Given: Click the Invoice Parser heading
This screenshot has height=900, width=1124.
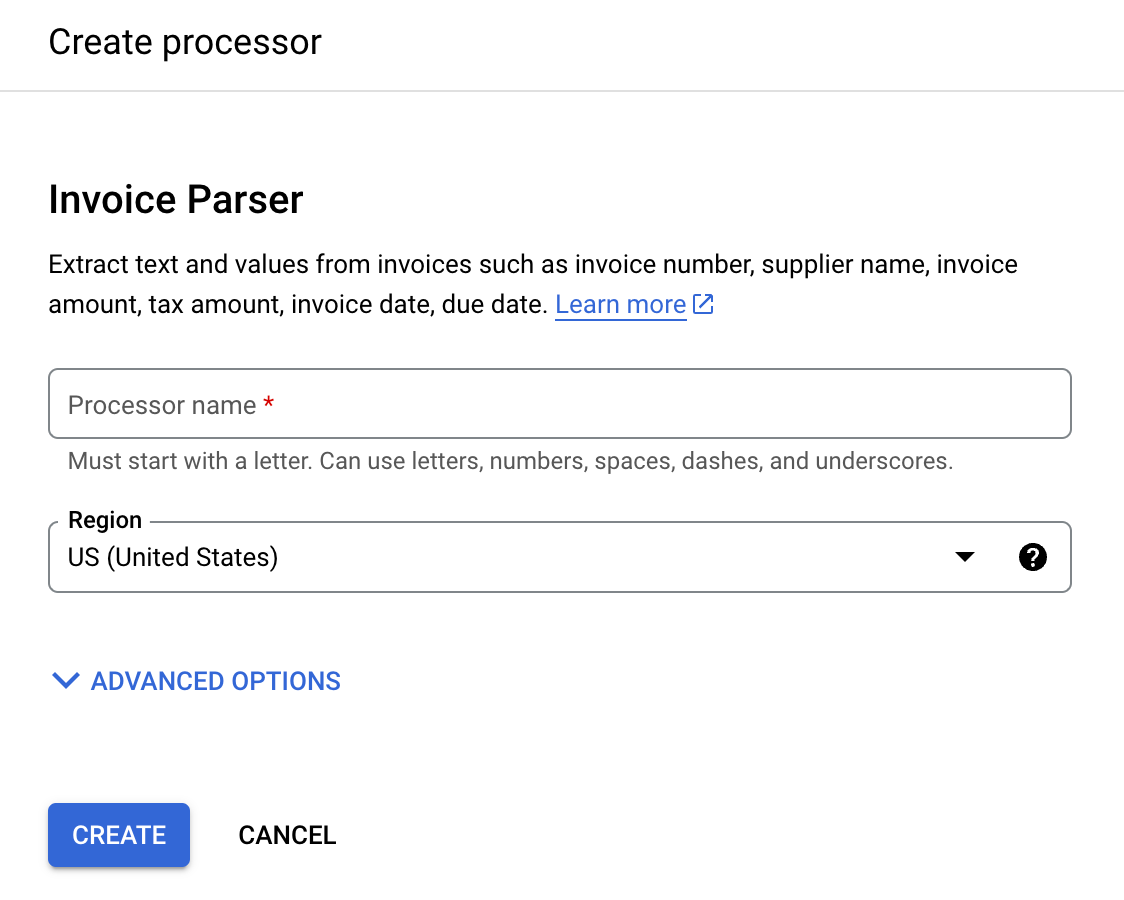Looking at the screenshot, I should 176,199.
